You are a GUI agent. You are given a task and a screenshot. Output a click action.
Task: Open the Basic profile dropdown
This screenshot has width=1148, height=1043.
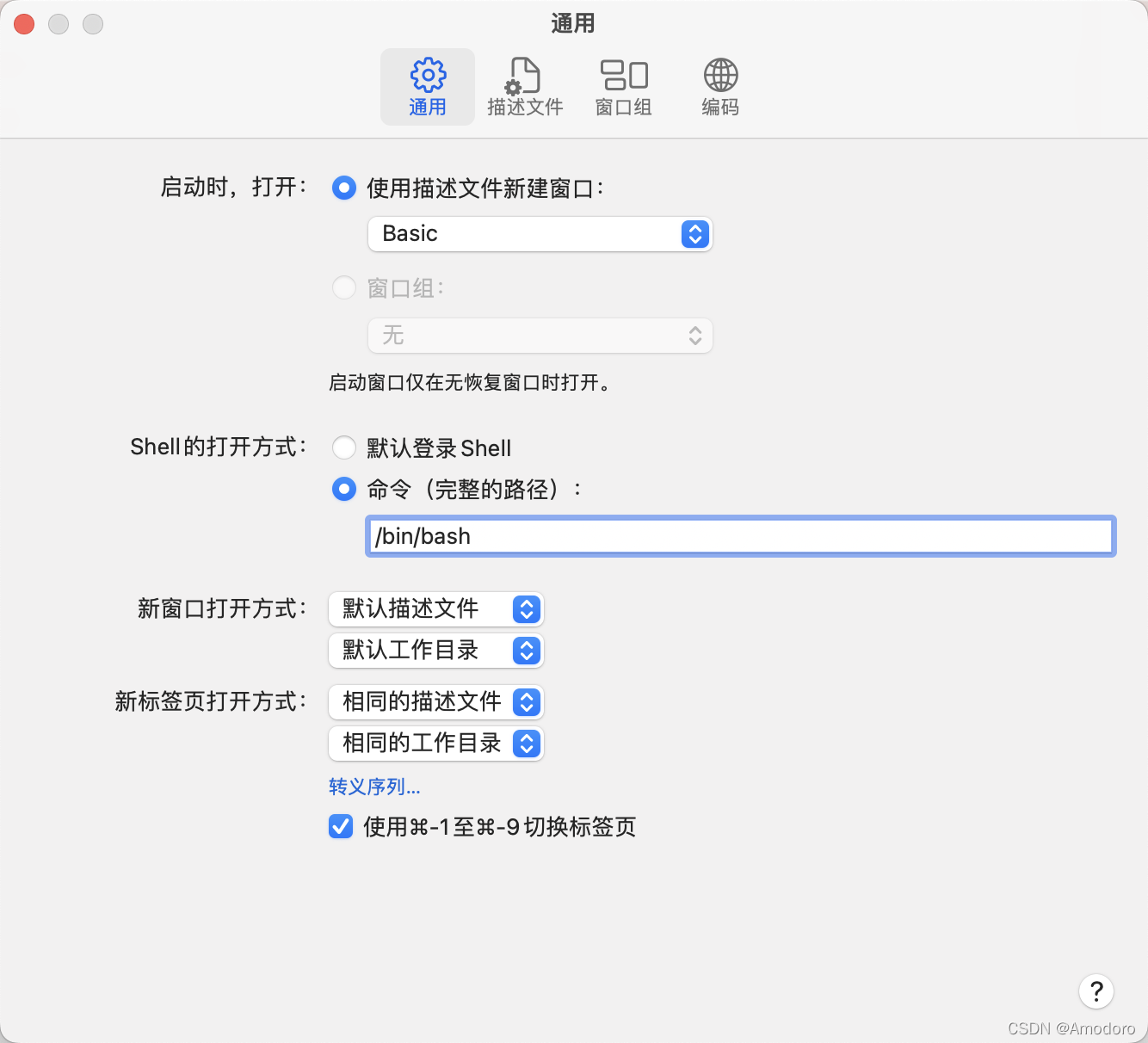point(540,234)
